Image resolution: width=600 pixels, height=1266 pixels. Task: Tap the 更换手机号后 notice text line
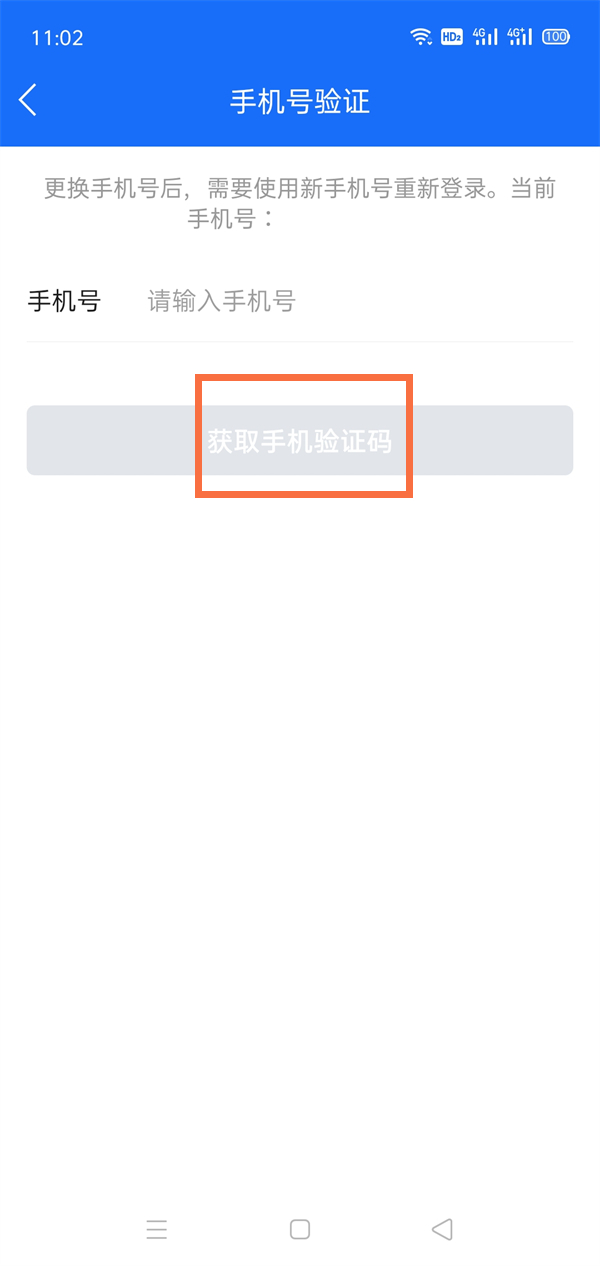tap(300, 188)
